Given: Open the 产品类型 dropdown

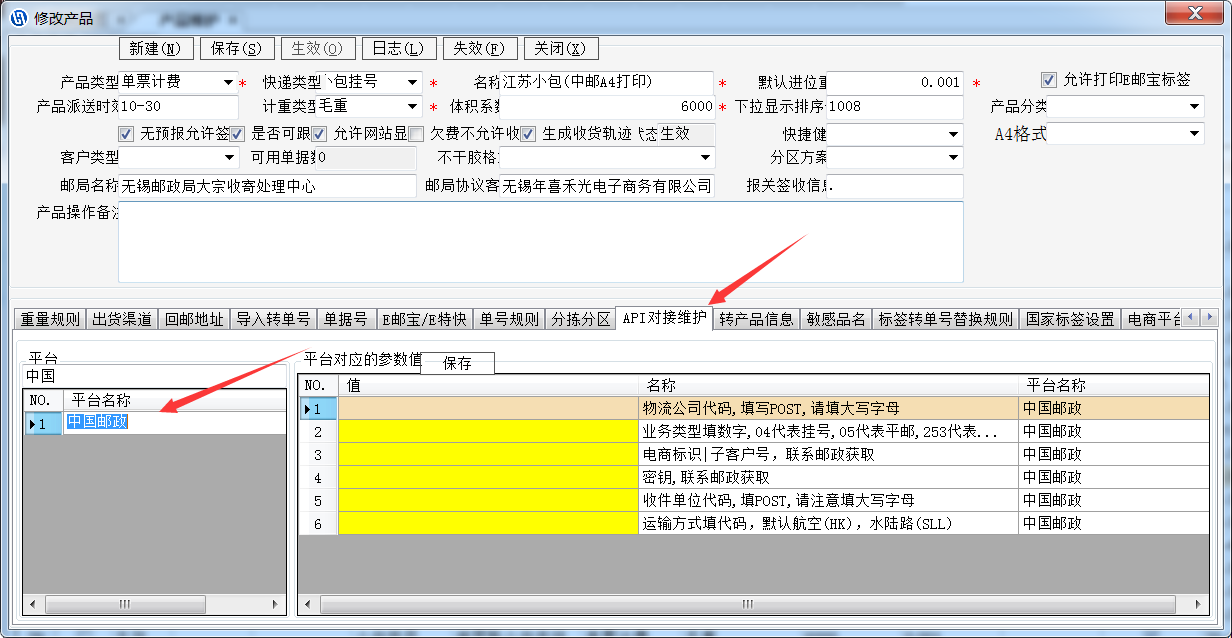Looking at the screenshot, I should coord(227,82).
